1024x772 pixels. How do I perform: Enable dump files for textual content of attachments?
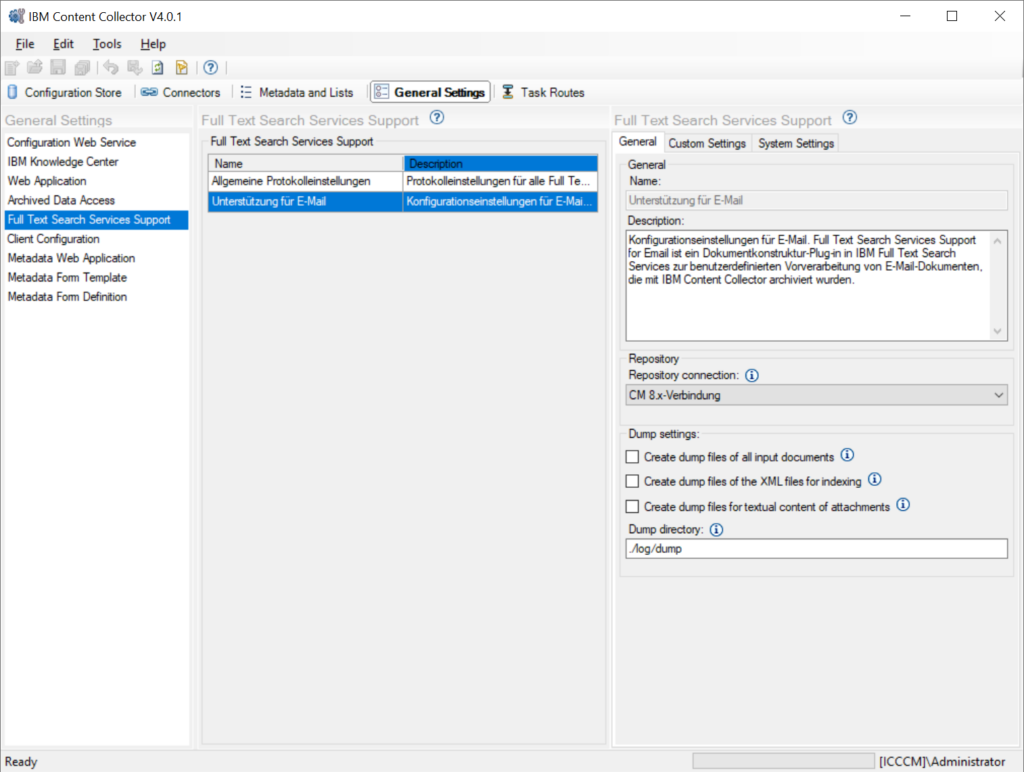point(632,506)
